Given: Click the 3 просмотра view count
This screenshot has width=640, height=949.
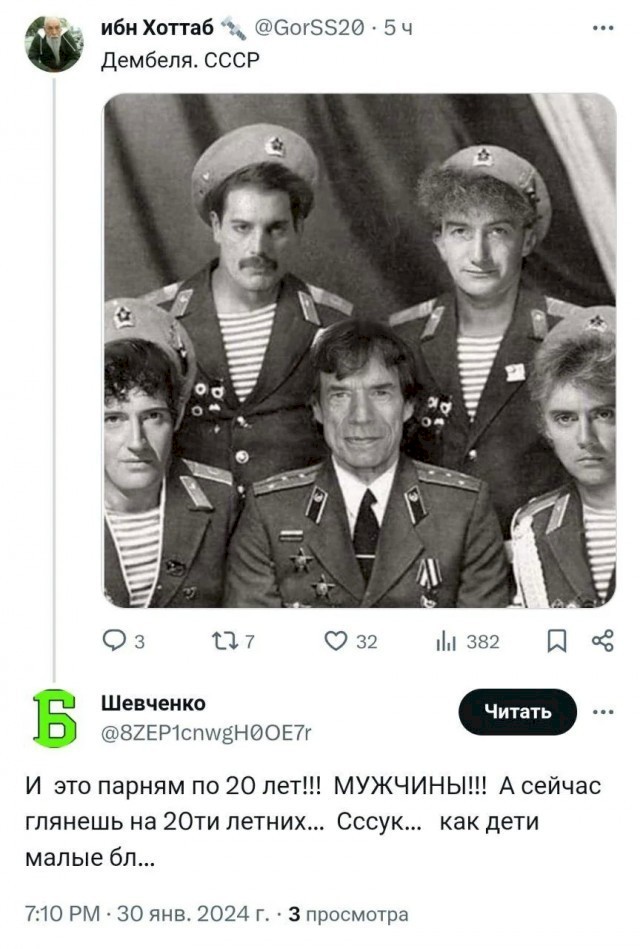Looking at the screenshot, I should click(348, 914).
